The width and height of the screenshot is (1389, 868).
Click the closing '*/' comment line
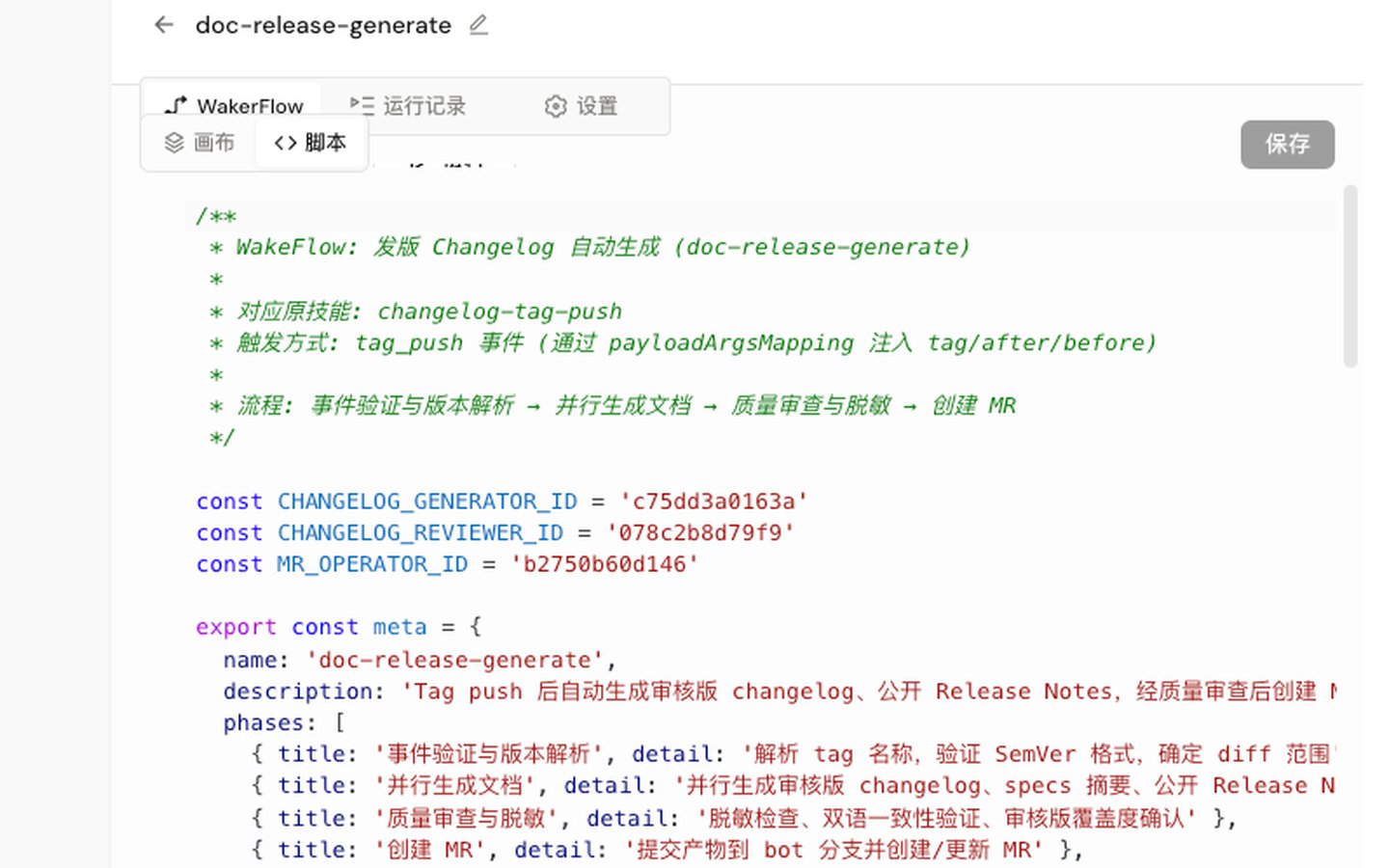(x=222, y=438)
